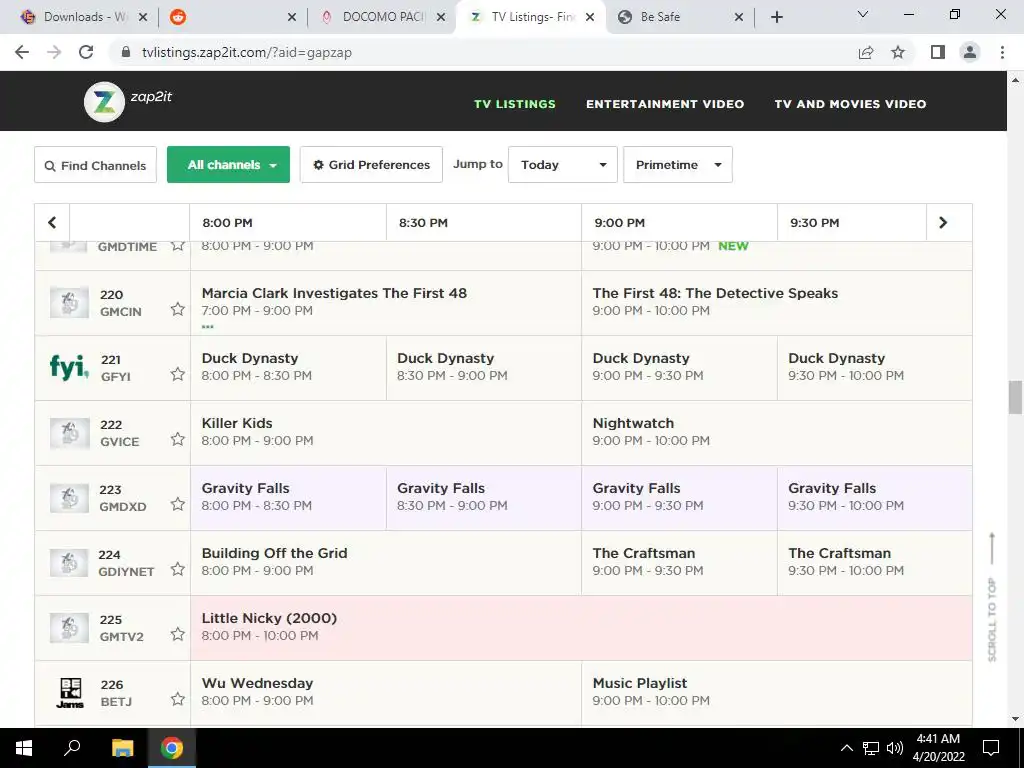
Task: Go to earlier times with left arrow
Action: [x=52, y=223]
